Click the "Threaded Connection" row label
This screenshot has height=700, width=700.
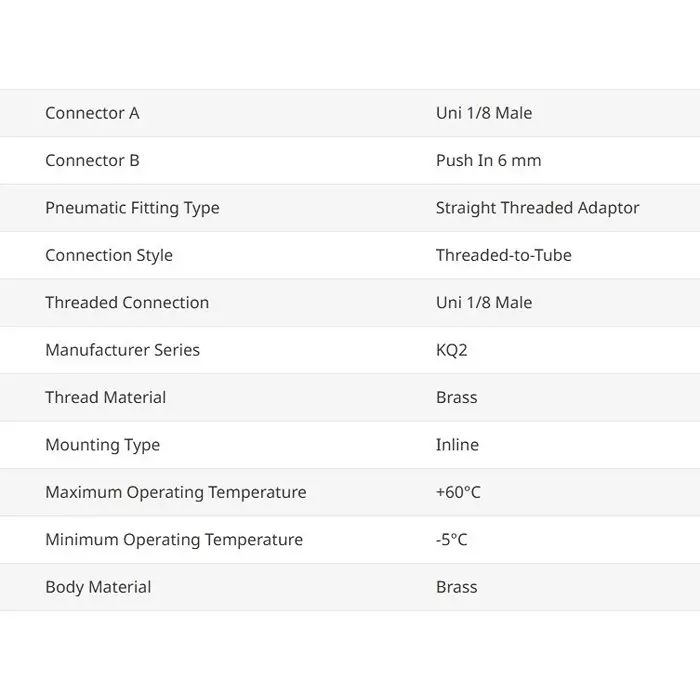(x=127, y=302)
